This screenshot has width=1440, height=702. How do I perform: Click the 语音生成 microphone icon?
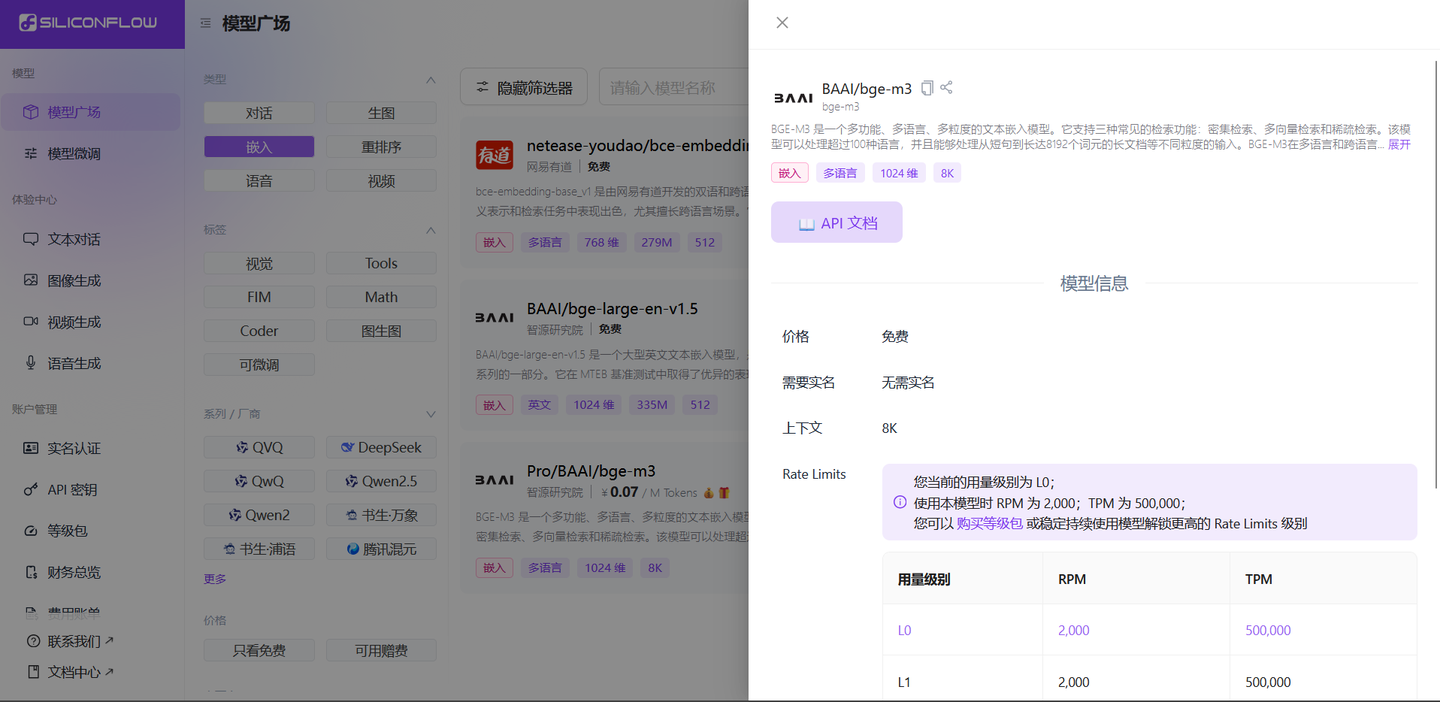(31, 363)
